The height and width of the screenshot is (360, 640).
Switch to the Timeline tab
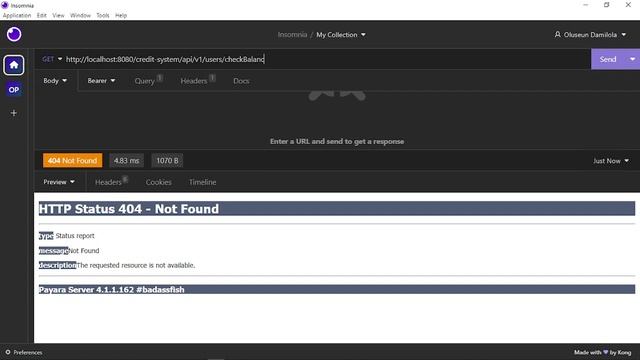pyautogui.click(x=202, y=182)
